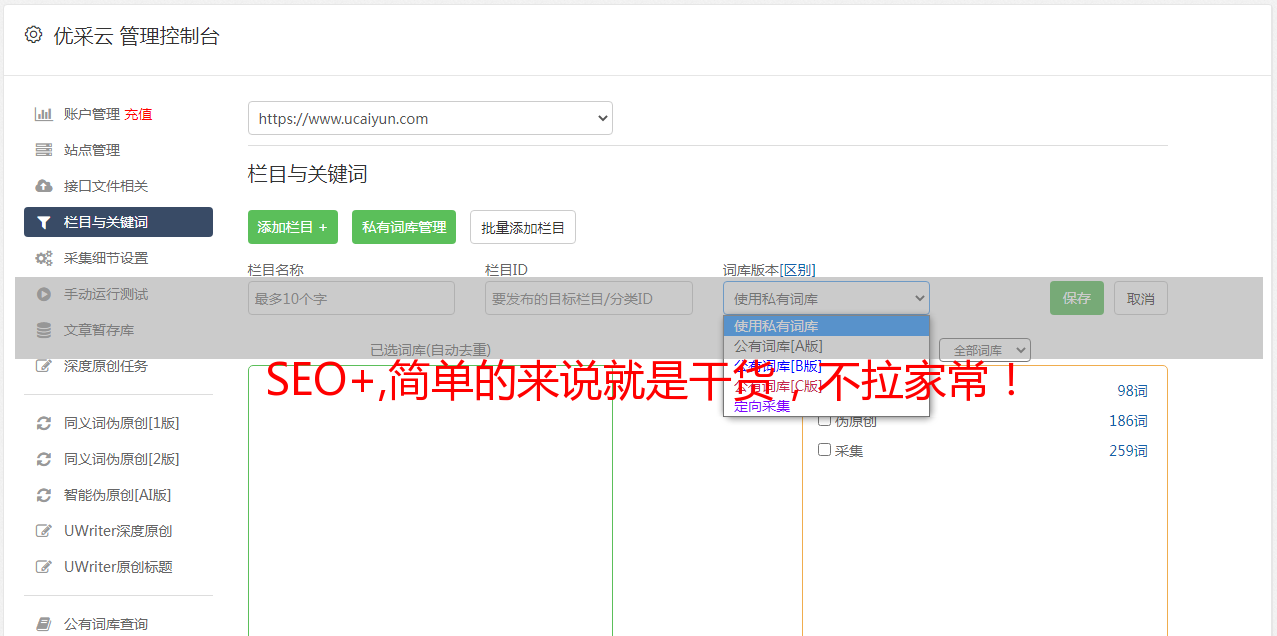Click the 批量添加栏目 button

pyautogui.click(x=523, y=227)
